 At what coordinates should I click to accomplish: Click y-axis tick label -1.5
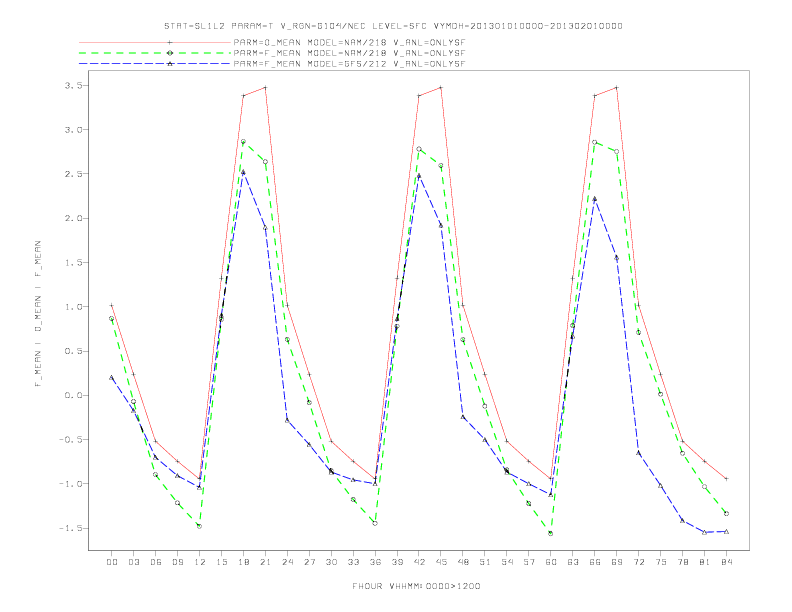coord(70,528)
